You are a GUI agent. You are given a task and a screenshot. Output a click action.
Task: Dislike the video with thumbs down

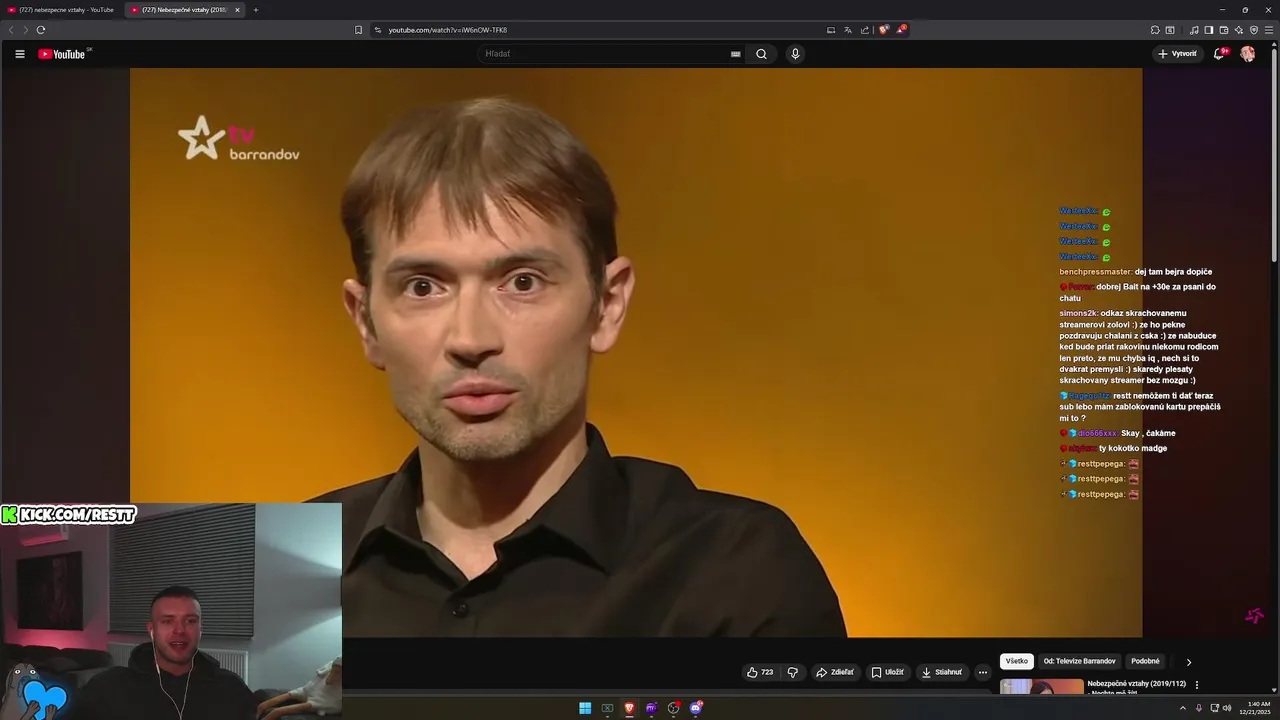click(793, 672)
